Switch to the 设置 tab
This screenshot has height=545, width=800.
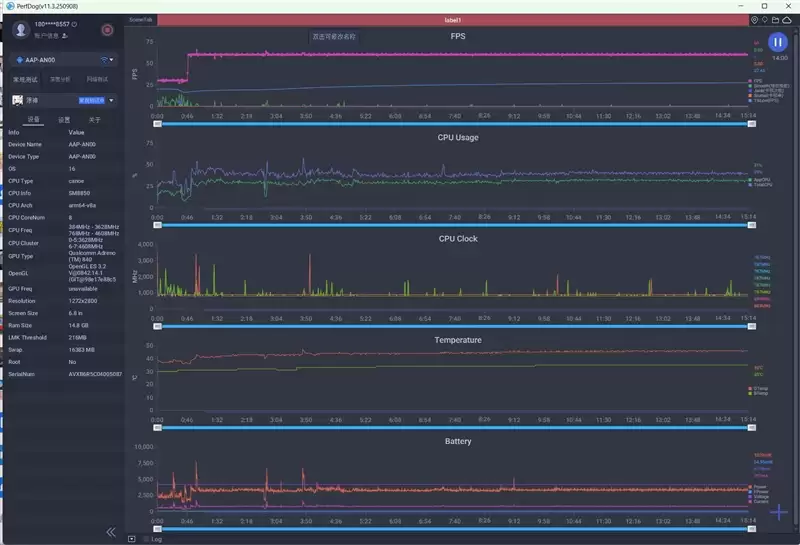(x=63, y=119)
